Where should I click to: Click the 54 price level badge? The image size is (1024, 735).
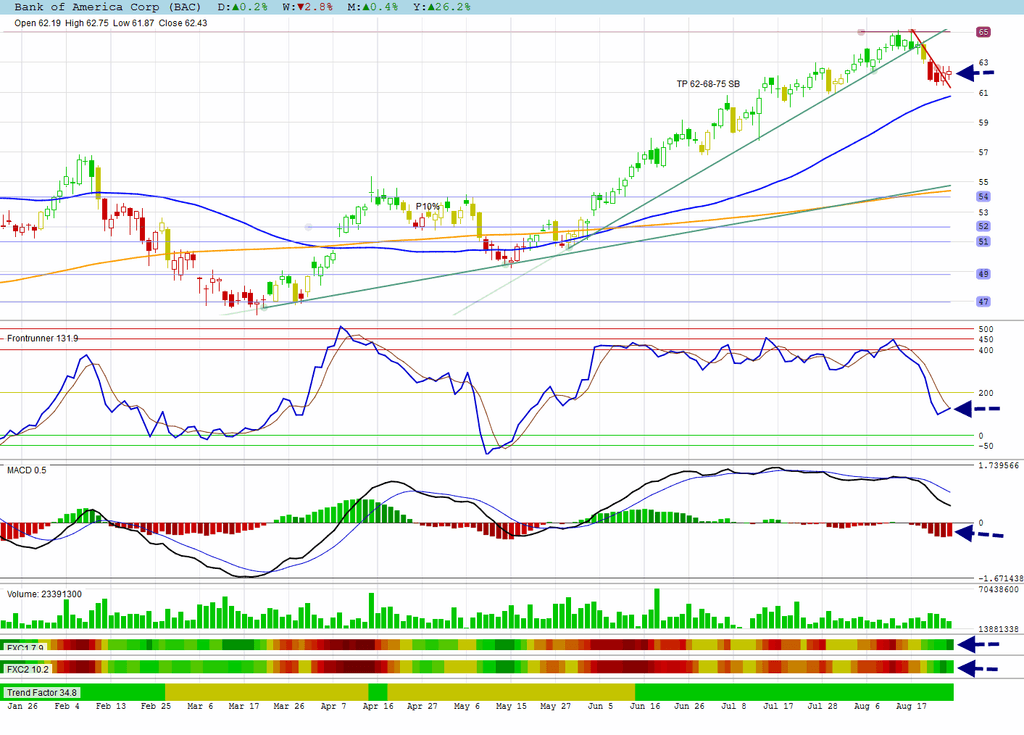pos(984,197)
